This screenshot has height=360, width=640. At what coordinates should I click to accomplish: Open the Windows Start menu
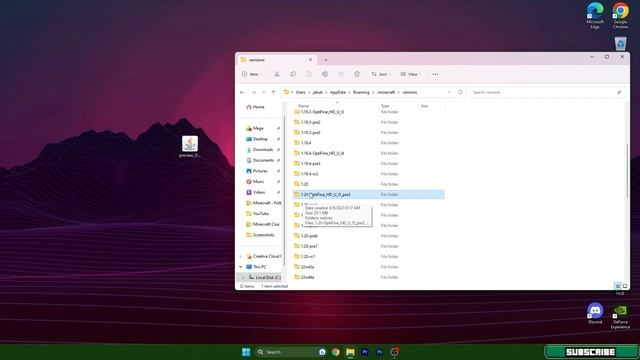point(246,352)
